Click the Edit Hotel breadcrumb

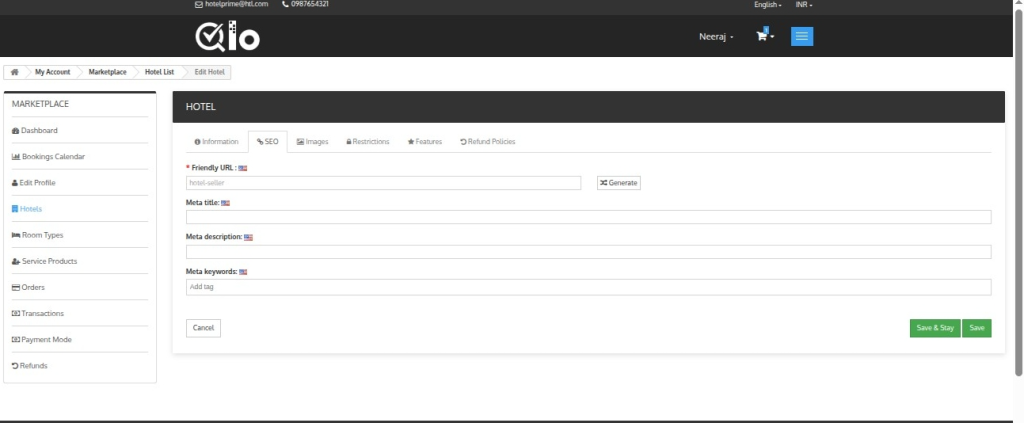[209, 72]
